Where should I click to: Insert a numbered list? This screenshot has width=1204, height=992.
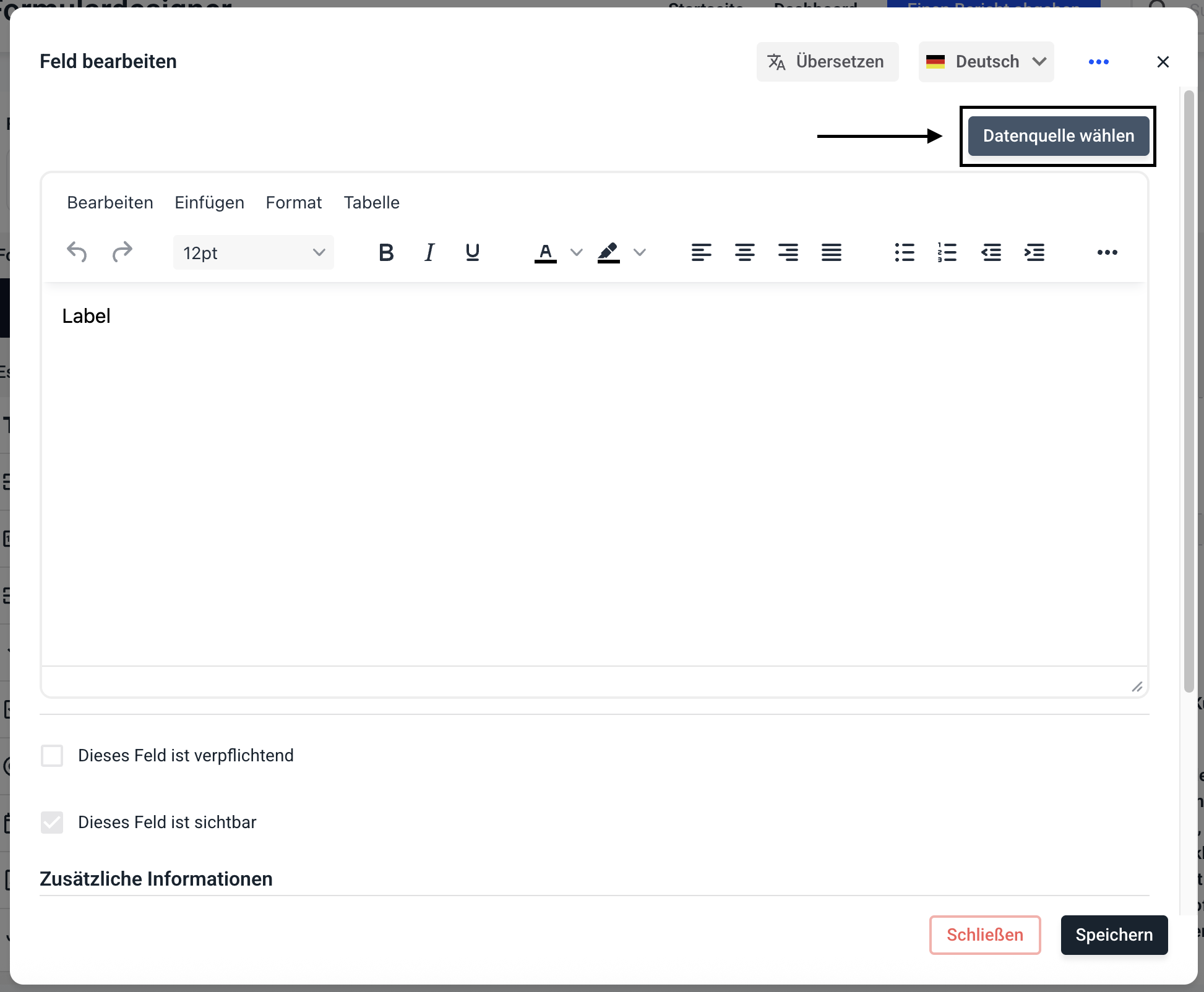947,252
